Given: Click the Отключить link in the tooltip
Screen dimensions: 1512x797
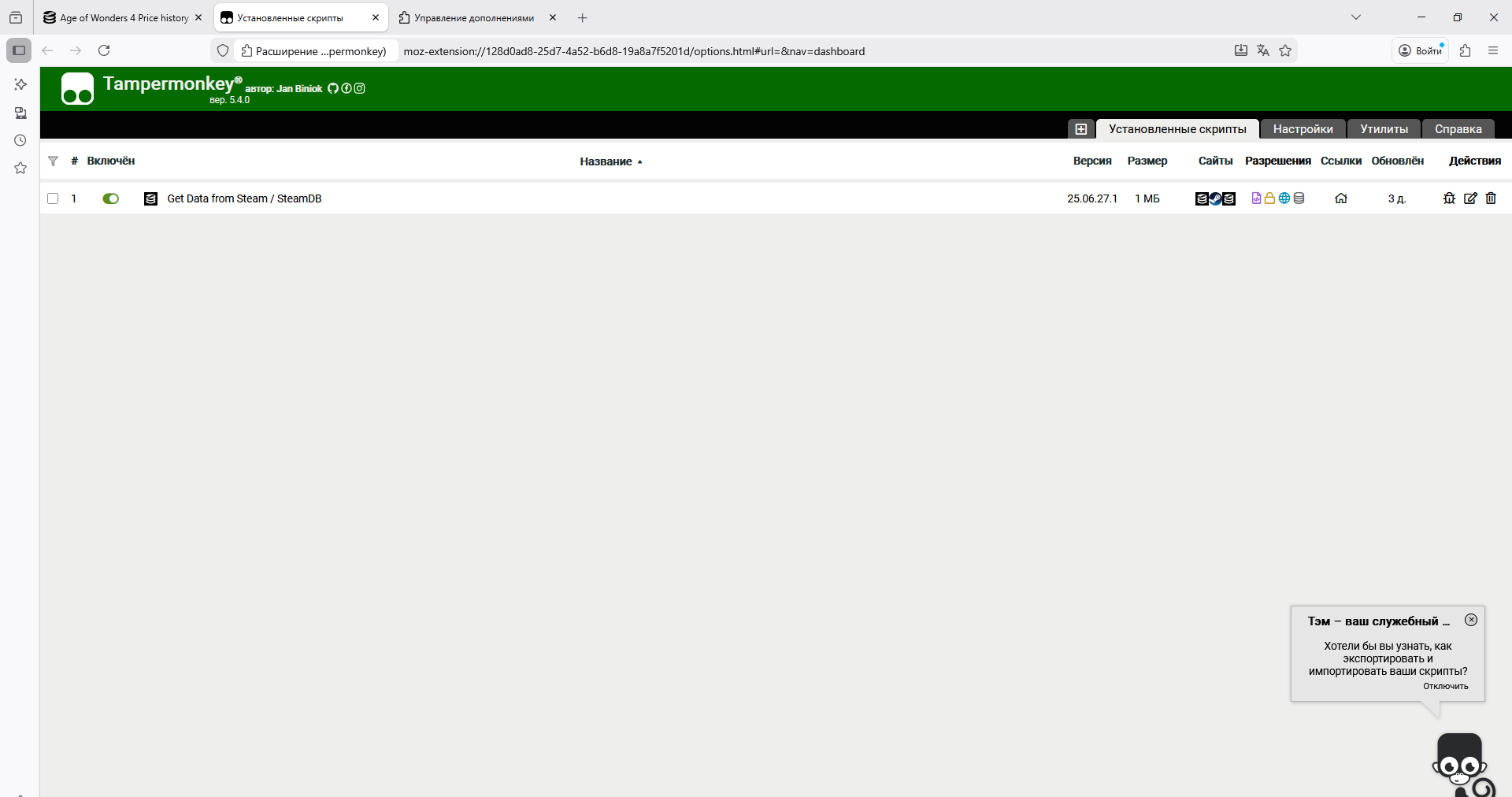Looking at the screenshot, I should 1445,686.
